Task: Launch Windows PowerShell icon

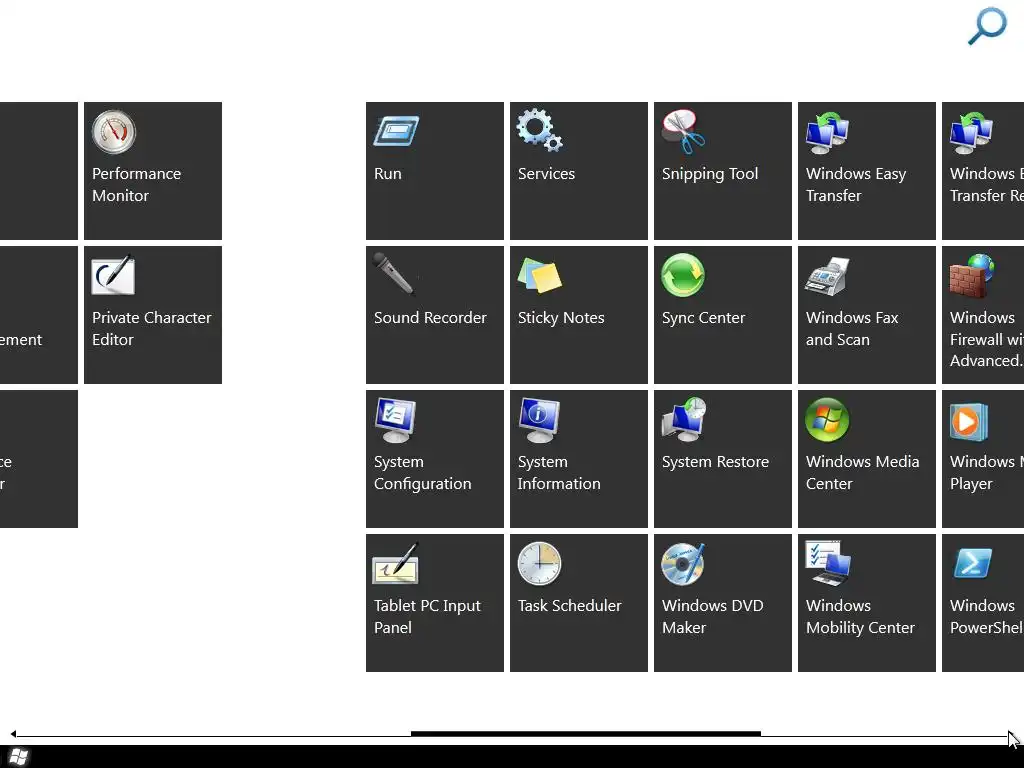Action: click(x=972, y=563)
